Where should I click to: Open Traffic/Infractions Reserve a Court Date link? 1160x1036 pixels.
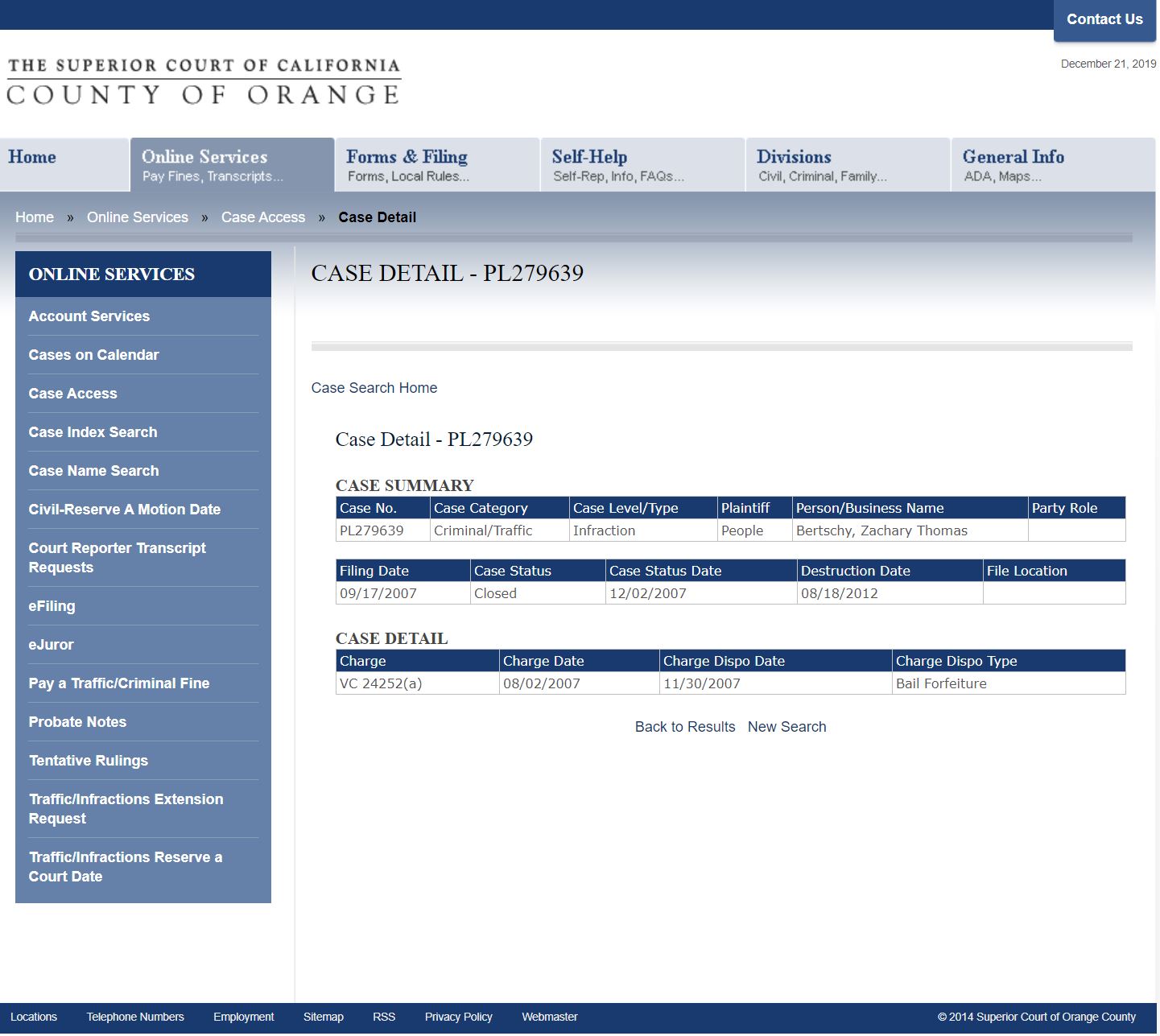[126, 867]
